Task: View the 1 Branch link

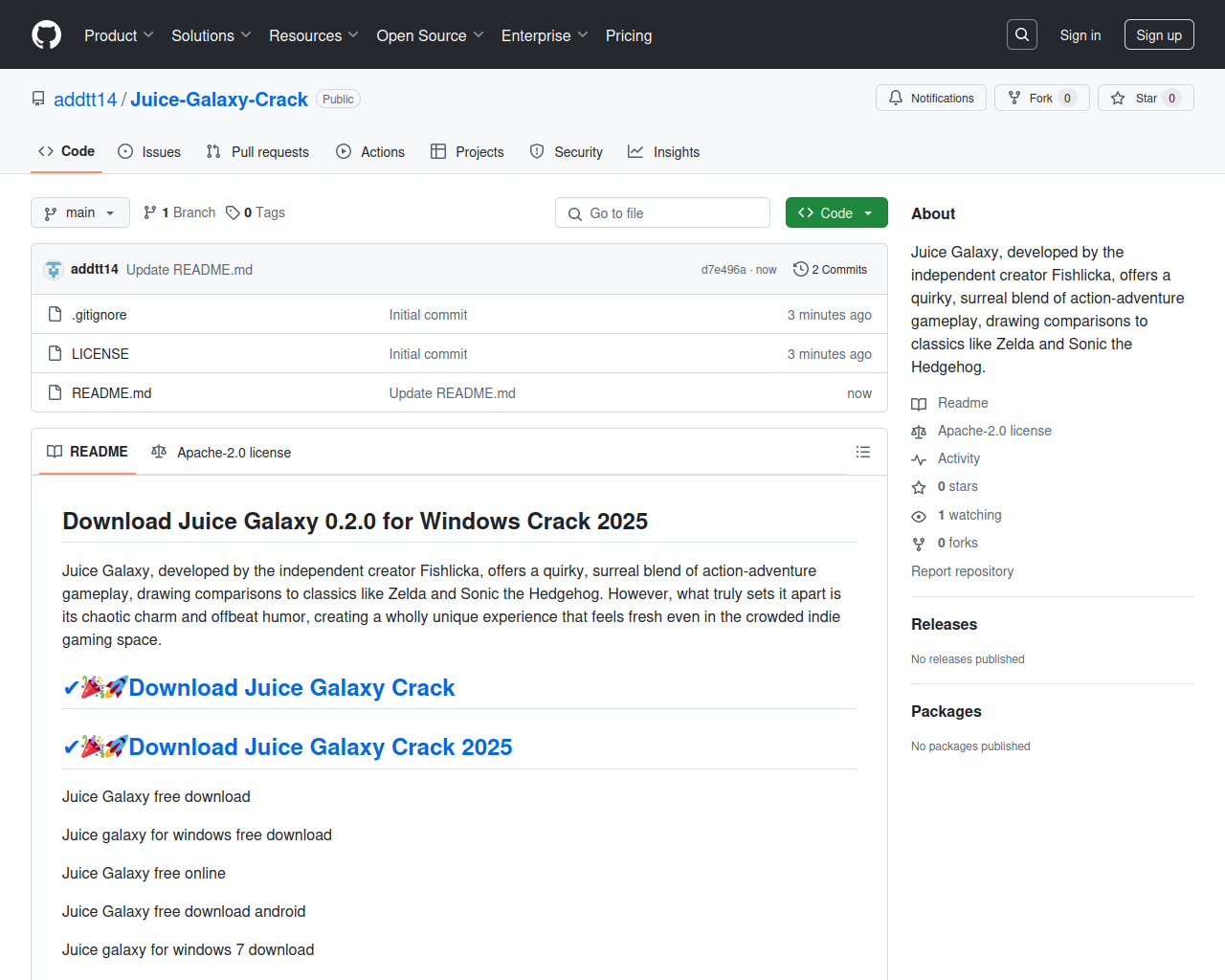Action: pyautogui.click(x=179, y=212)
